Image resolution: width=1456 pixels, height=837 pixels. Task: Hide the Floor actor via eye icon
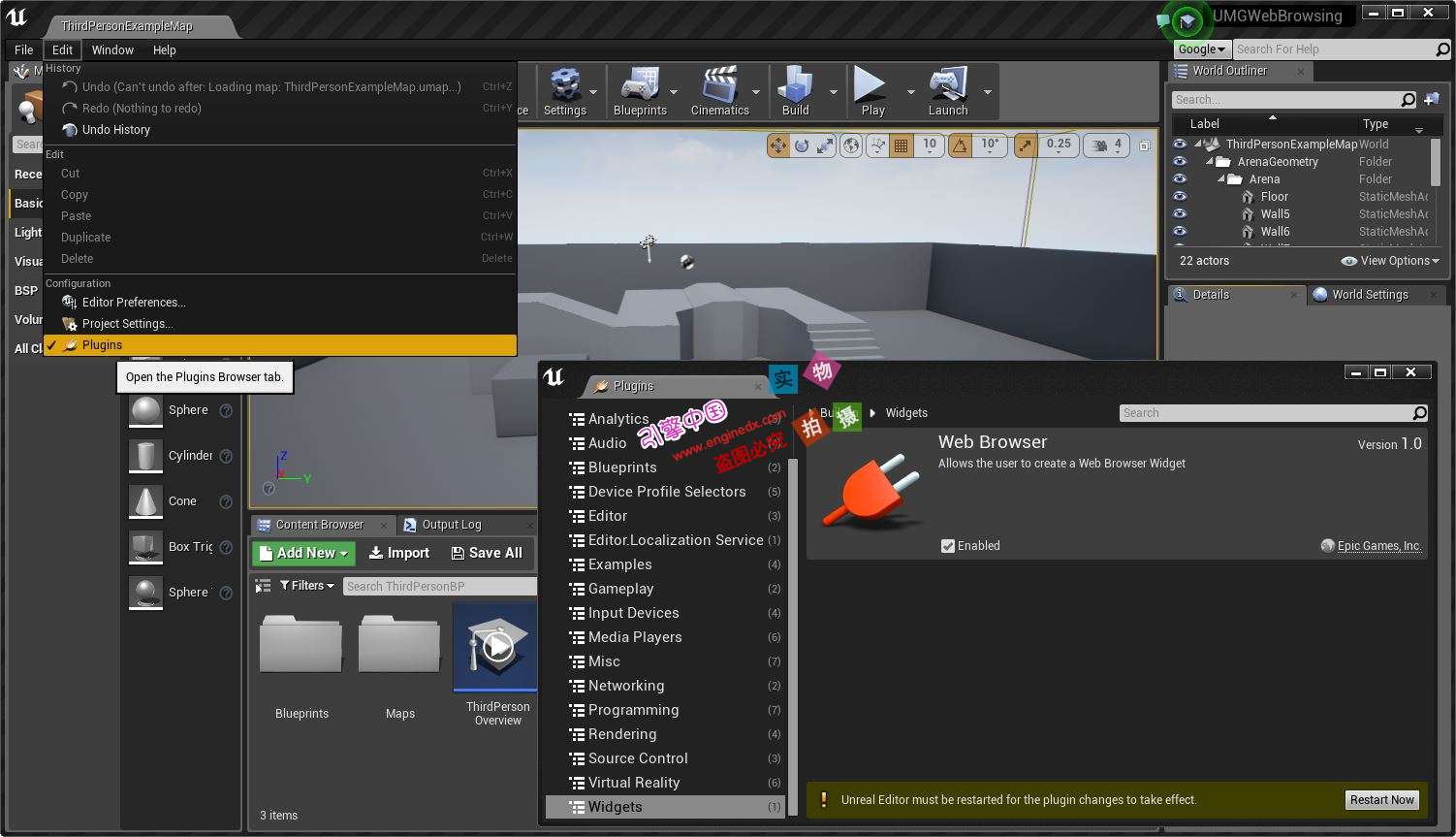pyautogui.click(x=1180, y=196)
